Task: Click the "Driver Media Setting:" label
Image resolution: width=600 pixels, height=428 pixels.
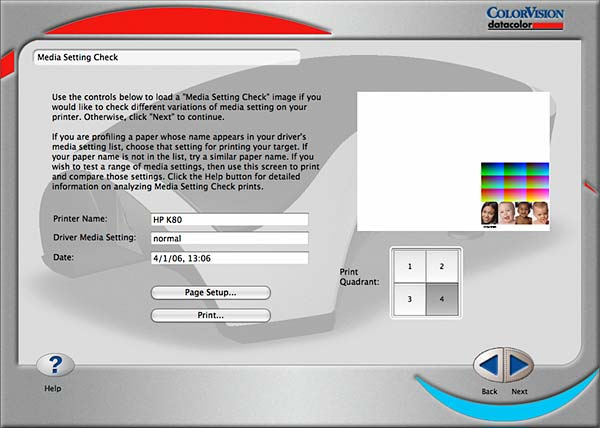Action: coord(95,238)
